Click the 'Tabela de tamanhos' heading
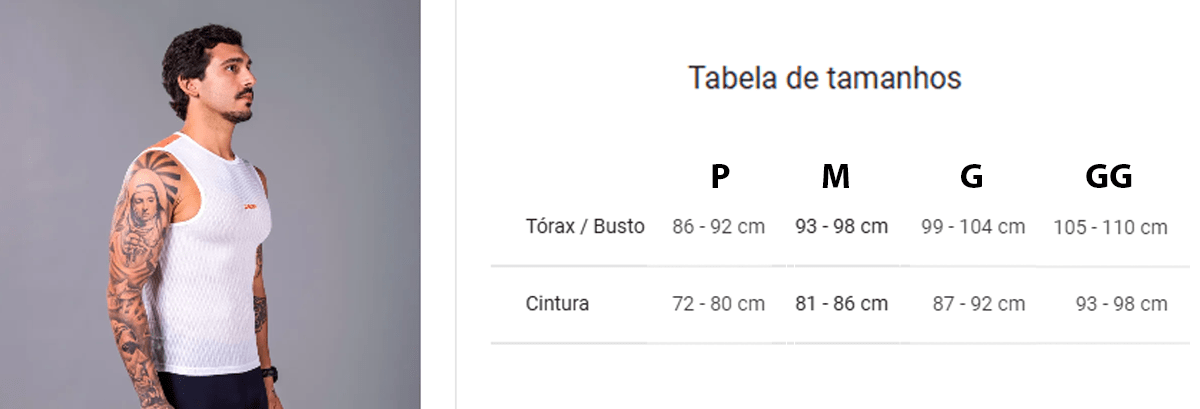Viewport: 1200px width, 409px height. pyautogui.click(x=825, y=78)
